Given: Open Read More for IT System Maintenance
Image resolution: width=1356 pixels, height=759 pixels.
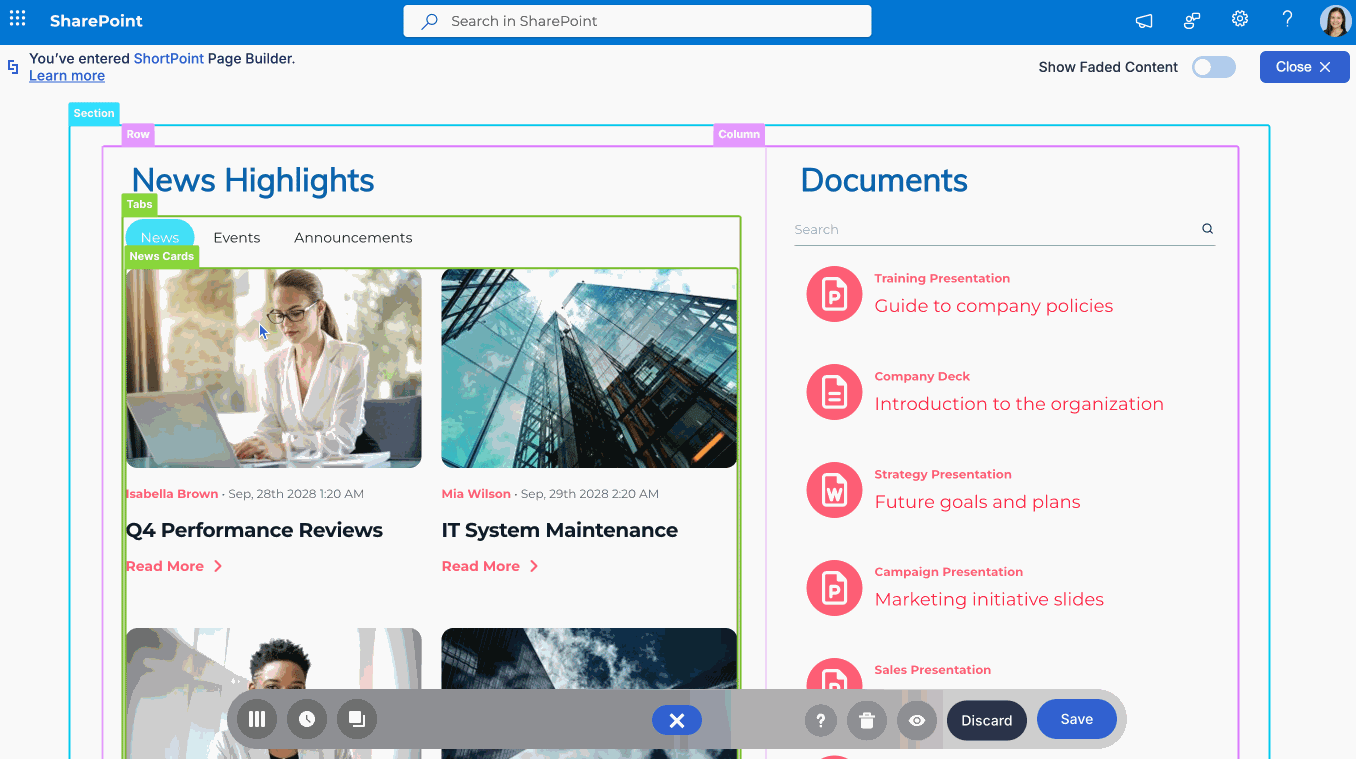Looking at the screenshot, I should click(x=481, y=566).
